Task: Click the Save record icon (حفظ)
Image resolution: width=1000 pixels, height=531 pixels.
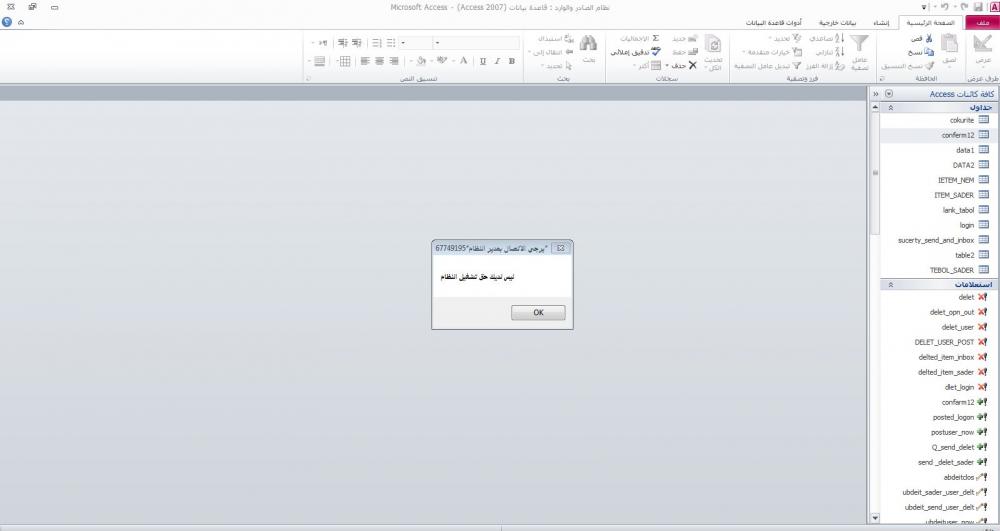Action: click(x=693, y=52)
